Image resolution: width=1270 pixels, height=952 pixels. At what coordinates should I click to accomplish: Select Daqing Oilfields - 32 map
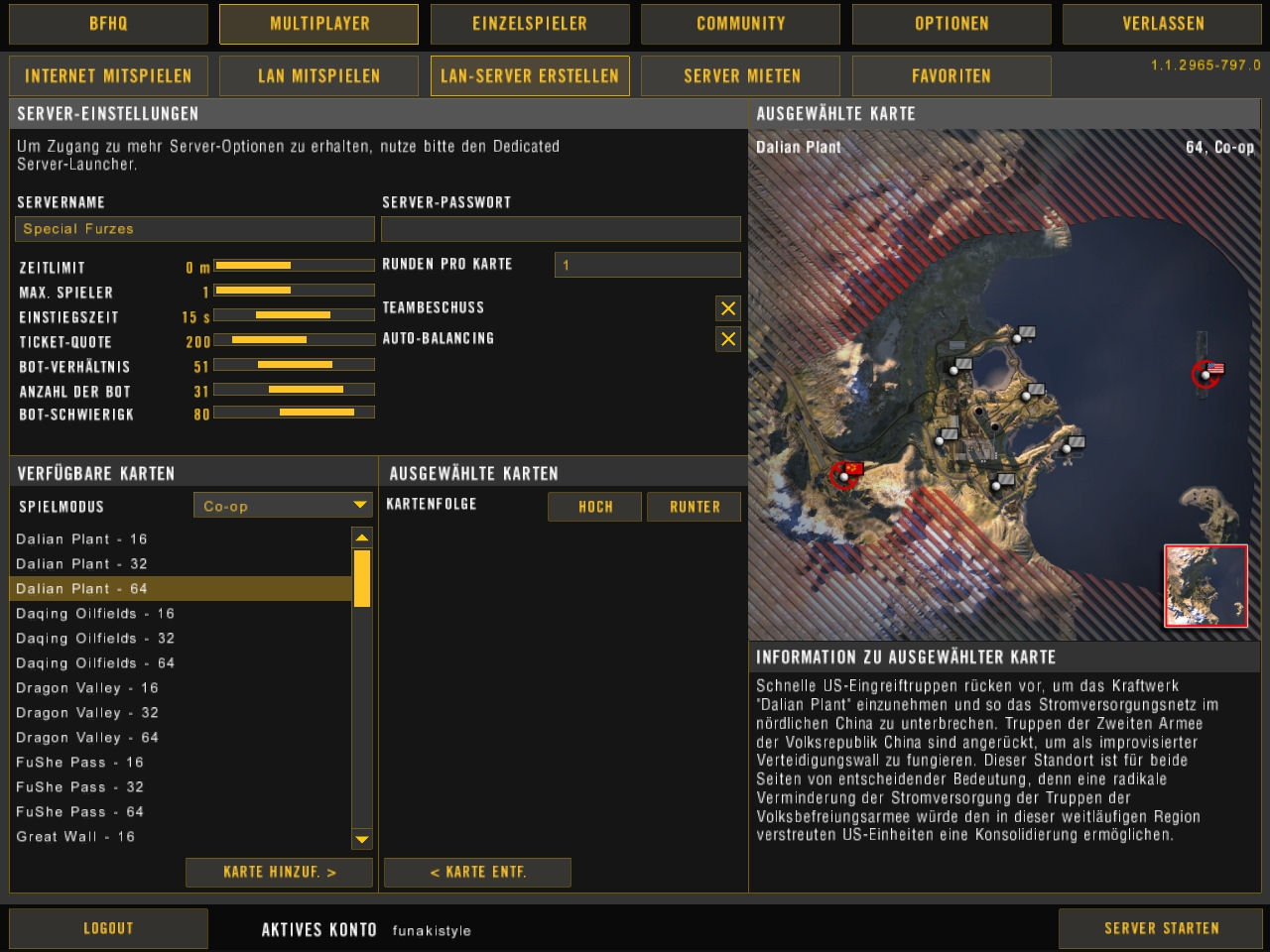181,639
